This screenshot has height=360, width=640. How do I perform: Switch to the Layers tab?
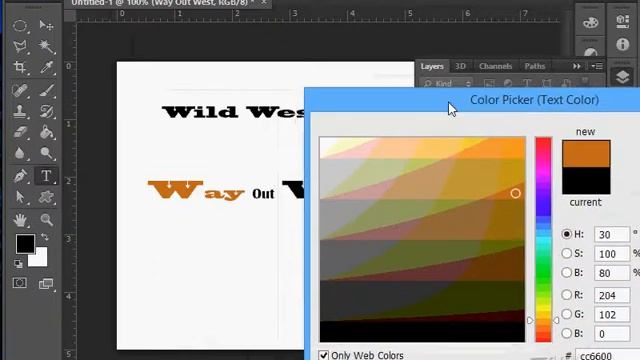coord(432,66)
